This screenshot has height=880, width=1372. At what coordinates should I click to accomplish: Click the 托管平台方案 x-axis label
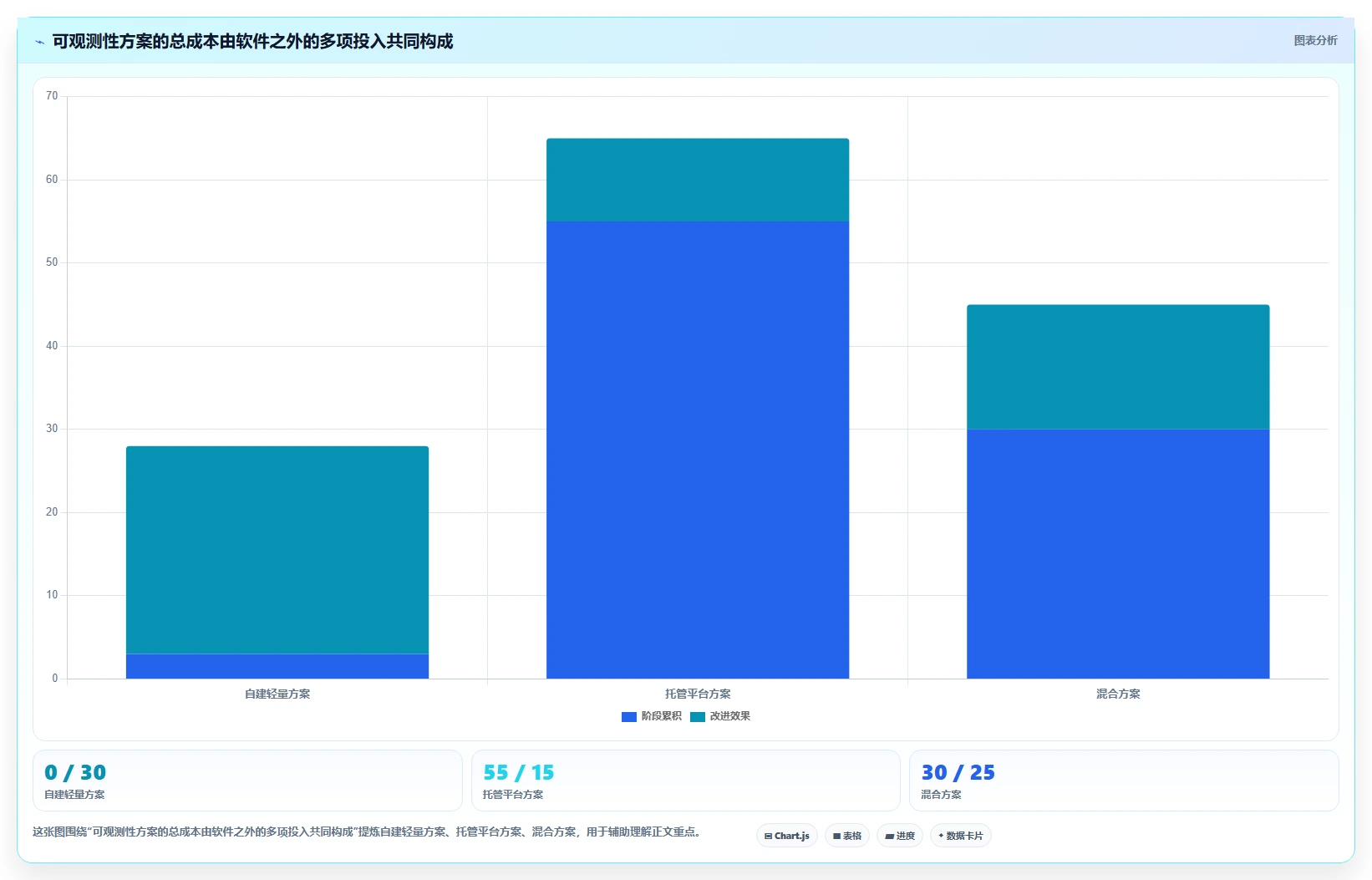point(698,694)
